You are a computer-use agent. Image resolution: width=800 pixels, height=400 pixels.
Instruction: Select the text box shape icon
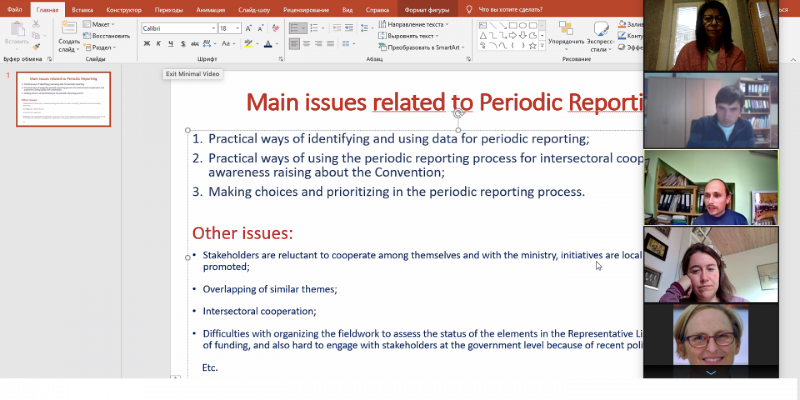pos(483,25)
